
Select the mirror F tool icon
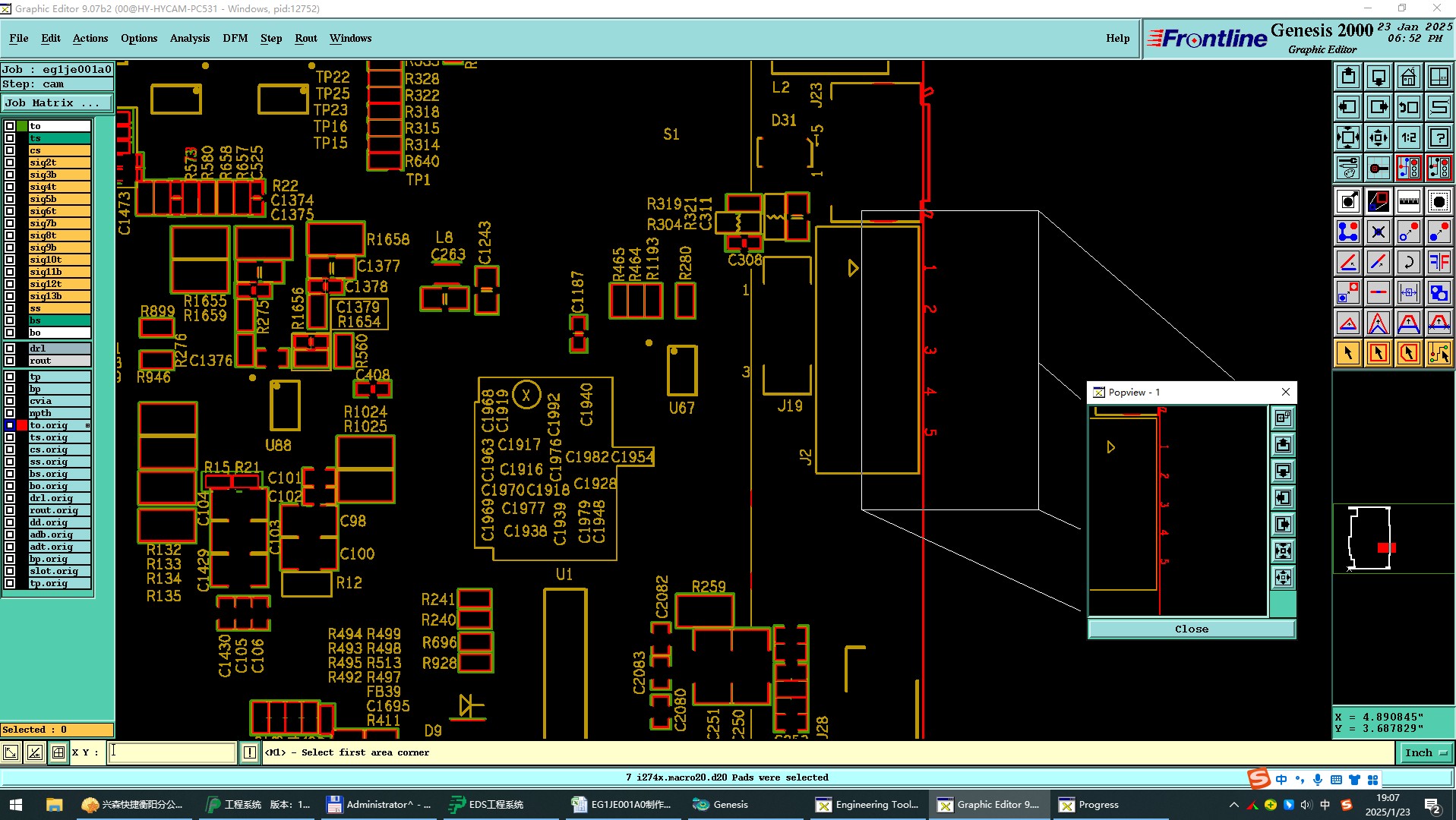(1439, 262)
